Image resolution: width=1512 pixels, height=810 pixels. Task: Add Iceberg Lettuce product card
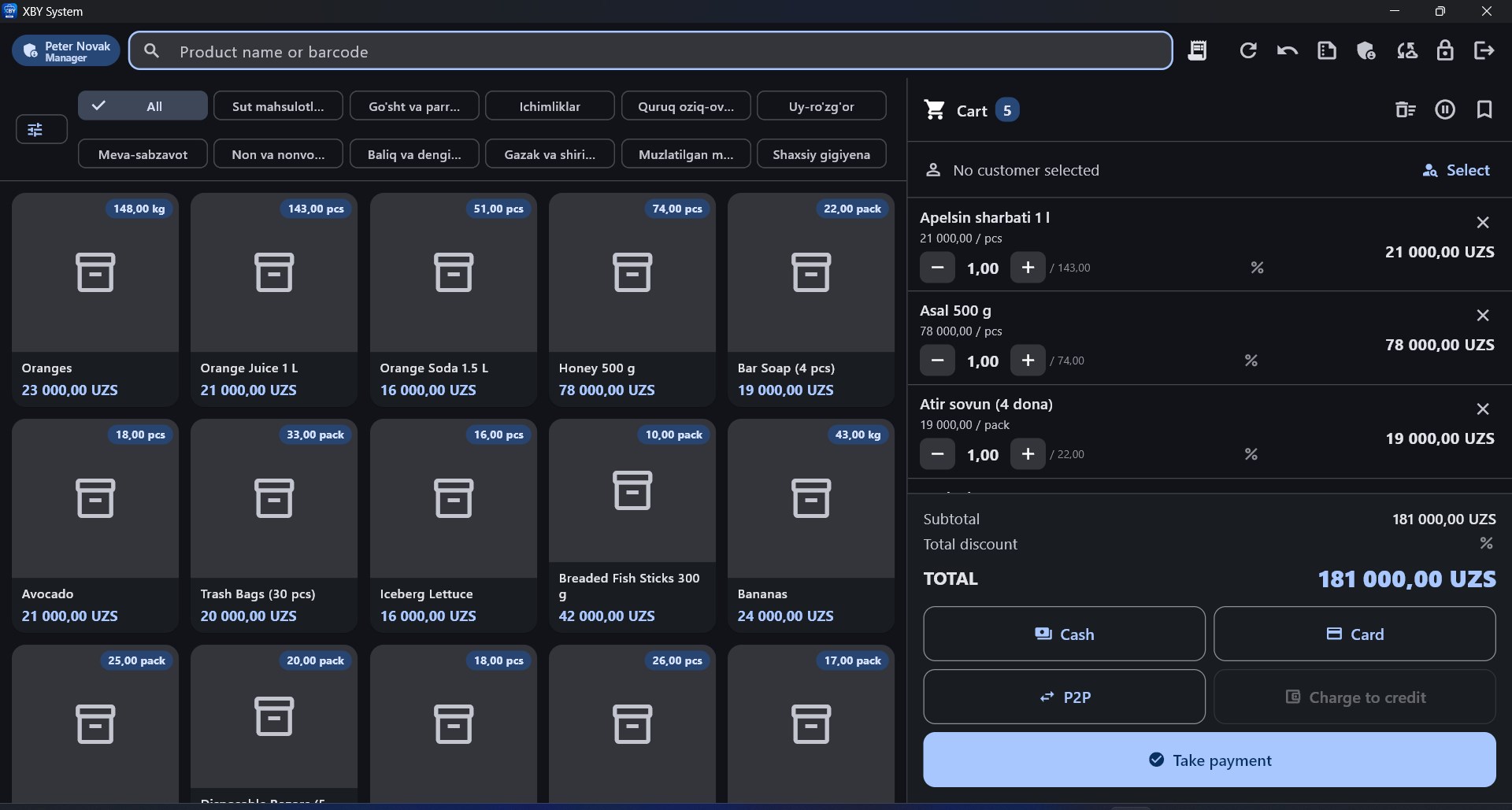coord(454,526)
